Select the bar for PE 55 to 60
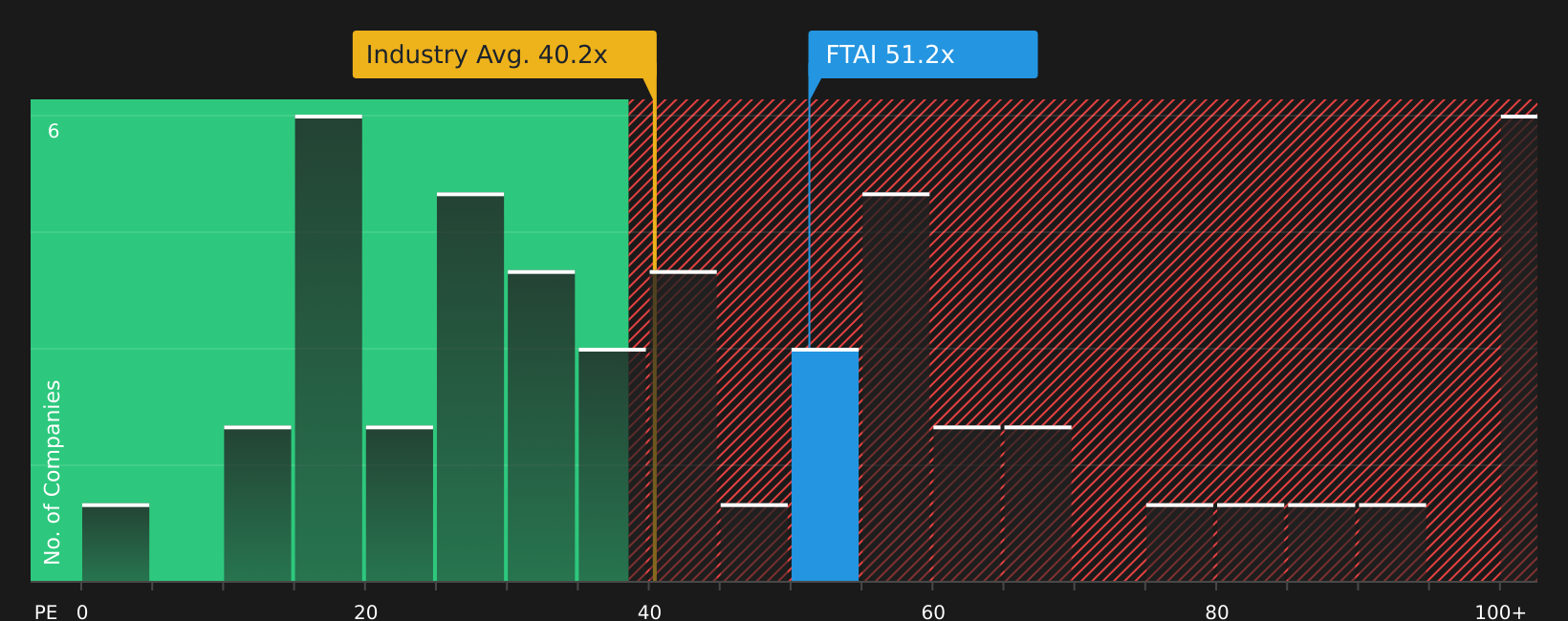This screenshot has width=1568, height=621. pos(896,387)
